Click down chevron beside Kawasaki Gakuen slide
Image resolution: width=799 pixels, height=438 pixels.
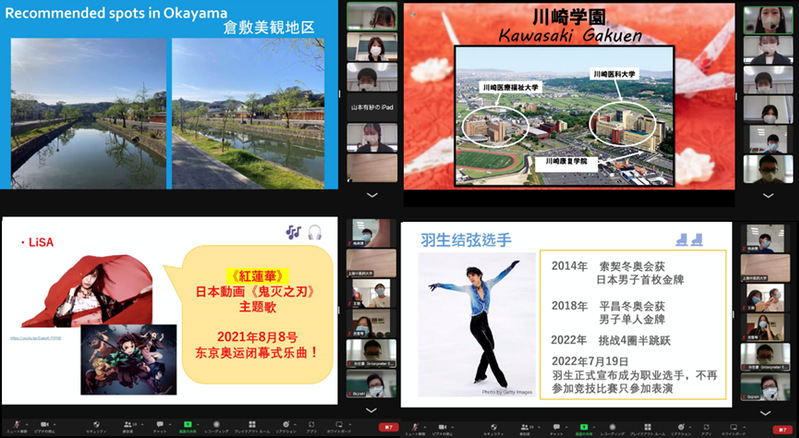[768, 195]
